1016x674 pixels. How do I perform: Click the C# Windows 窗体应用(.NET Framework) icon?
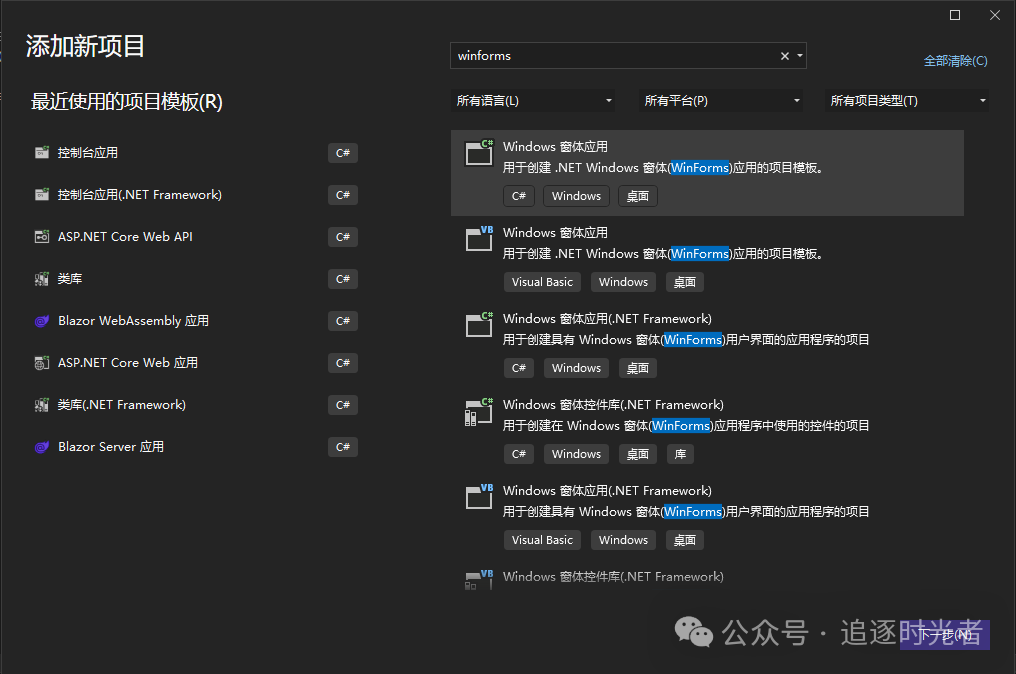tap(479, 325)
